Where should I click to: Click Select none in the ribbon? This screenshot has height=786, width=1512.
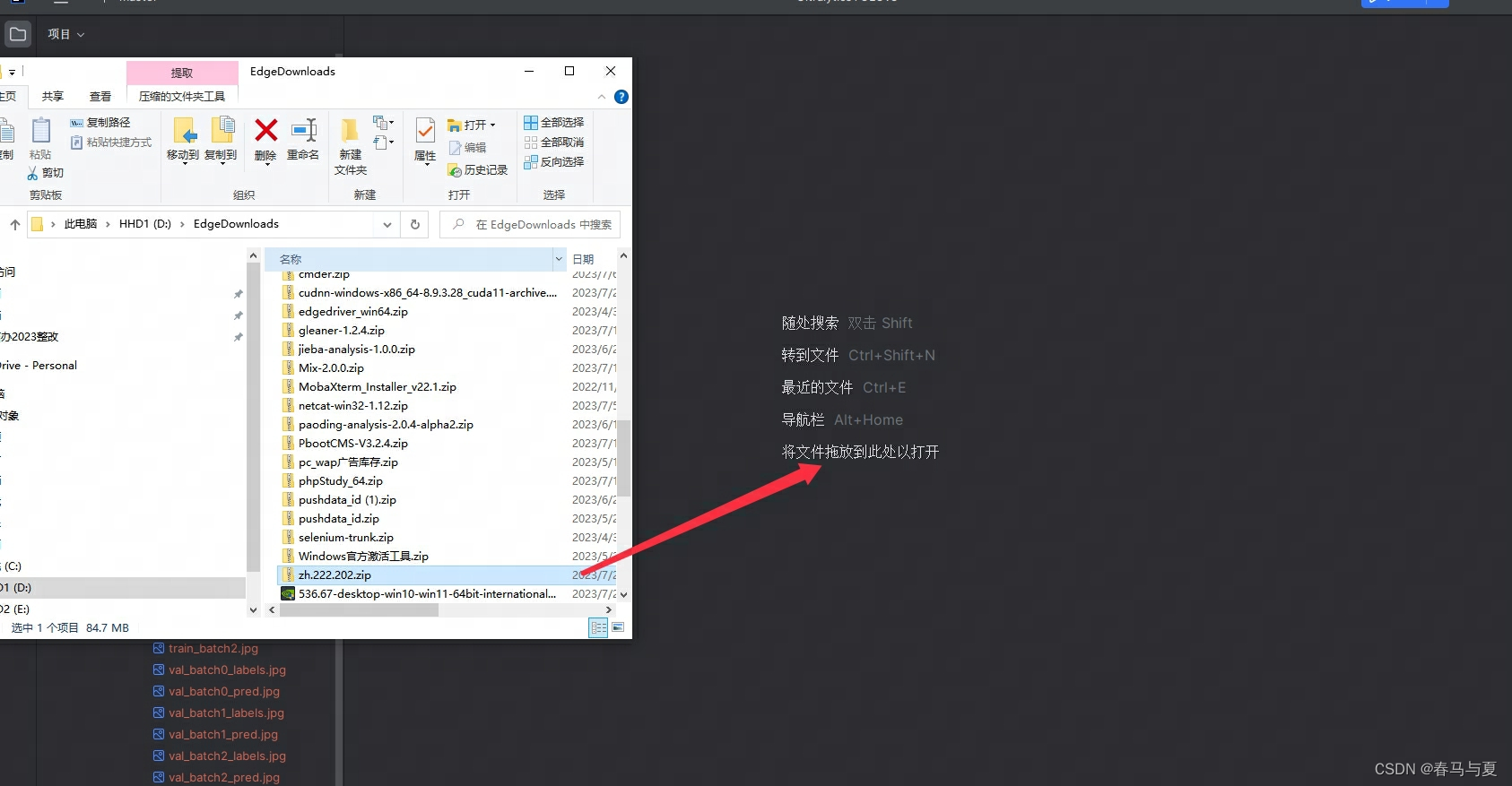pyautogui.click(x=553, y=143)
